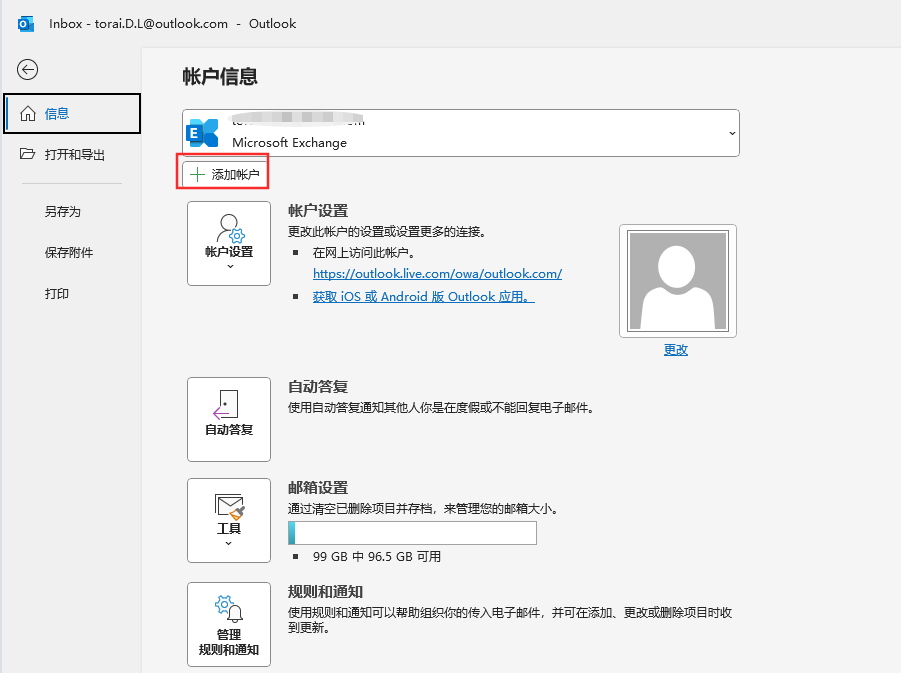
Task: Click the back arrow circle icon
Action: (27, 70)
